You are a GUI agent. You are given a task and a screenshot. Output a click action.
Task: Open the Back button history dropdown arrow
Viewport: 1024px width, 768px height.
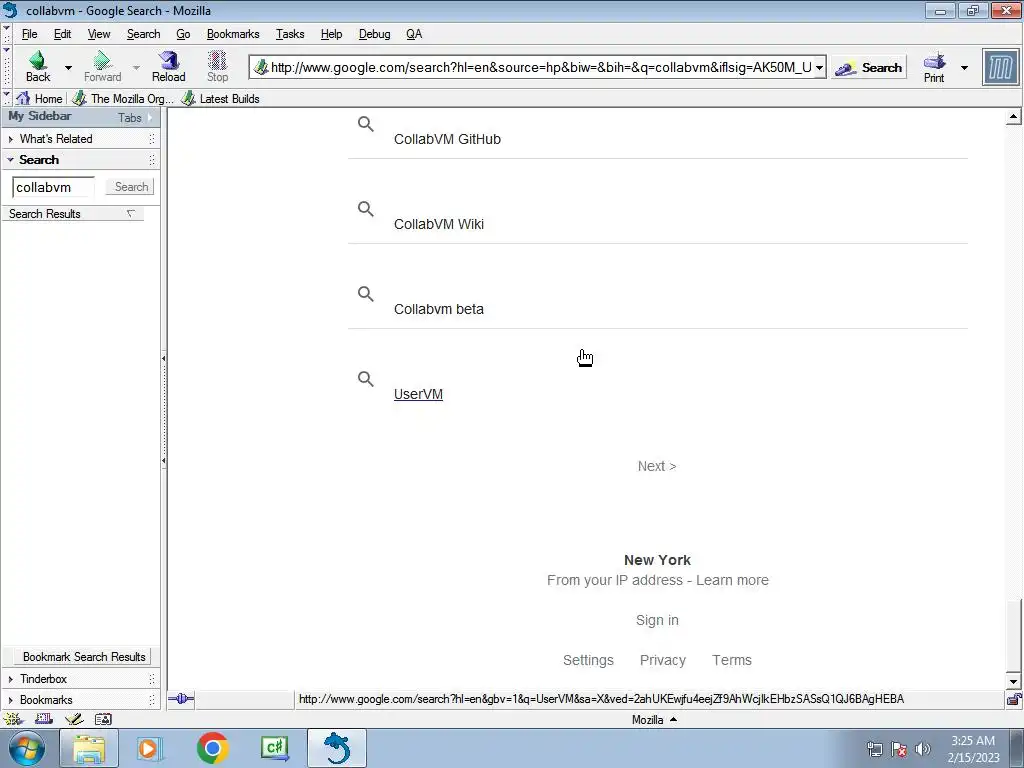point(68,67)
